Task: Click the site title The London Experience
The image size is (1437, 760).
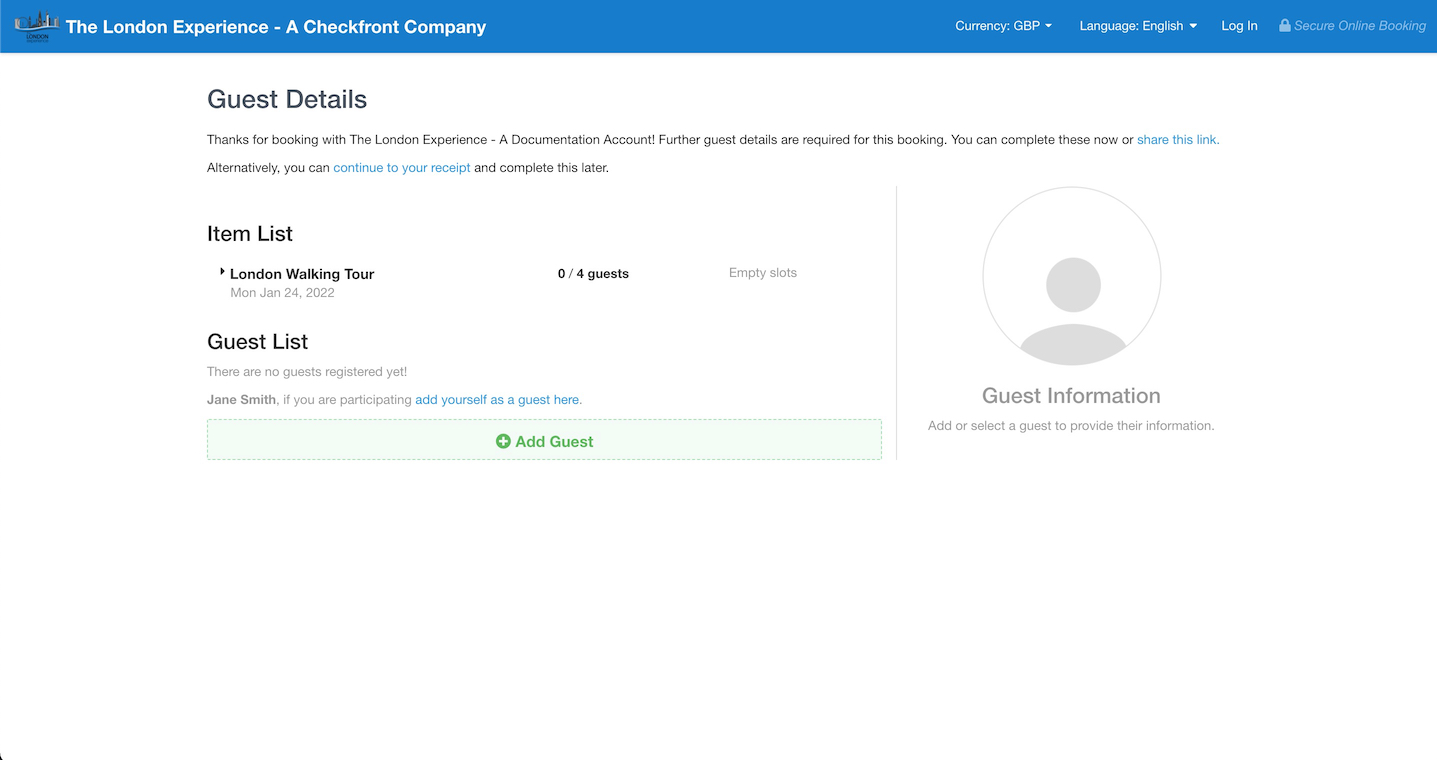Action: pyautogui.click(x=276, y=27)
